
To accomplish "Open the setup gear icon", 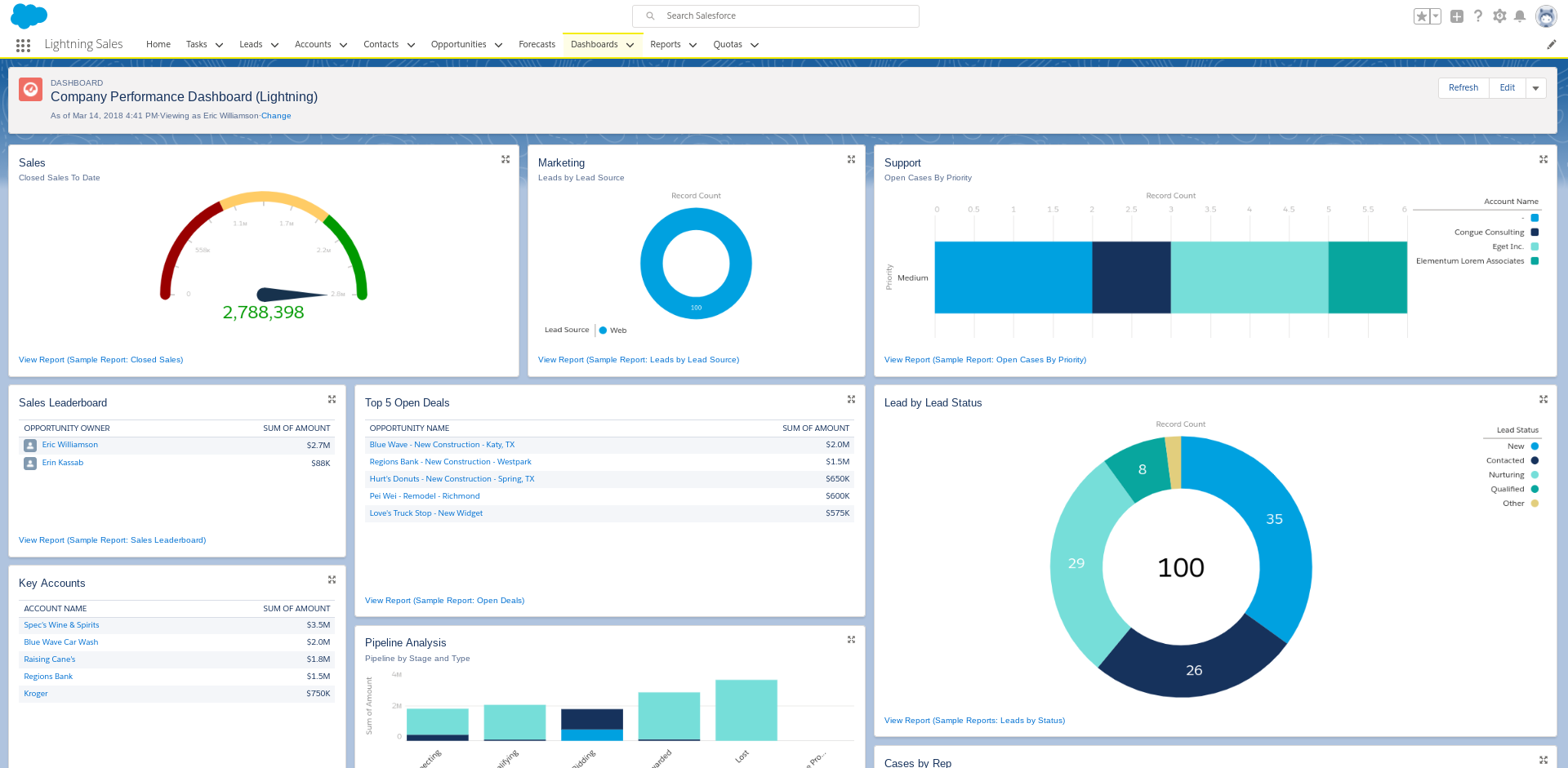I will tap(1499, 16).
